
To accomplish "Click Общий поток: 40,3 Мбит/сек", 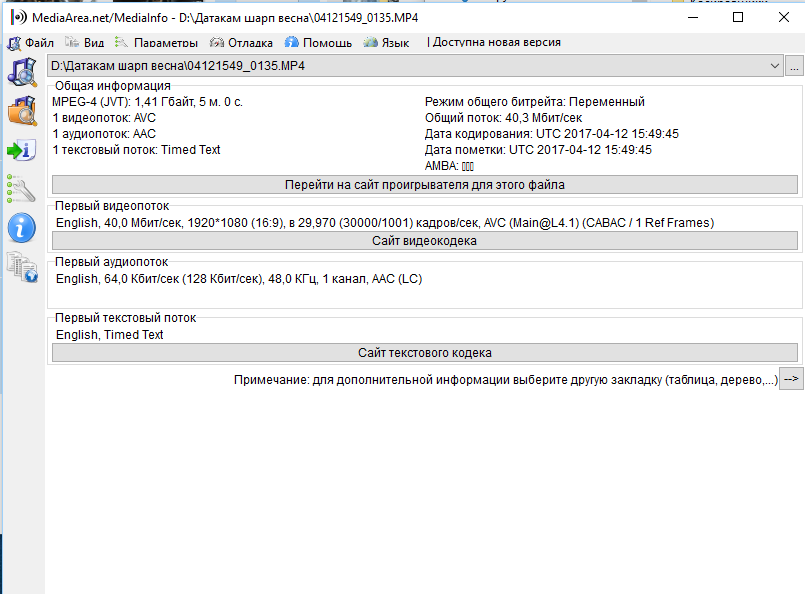I will 503,118.
